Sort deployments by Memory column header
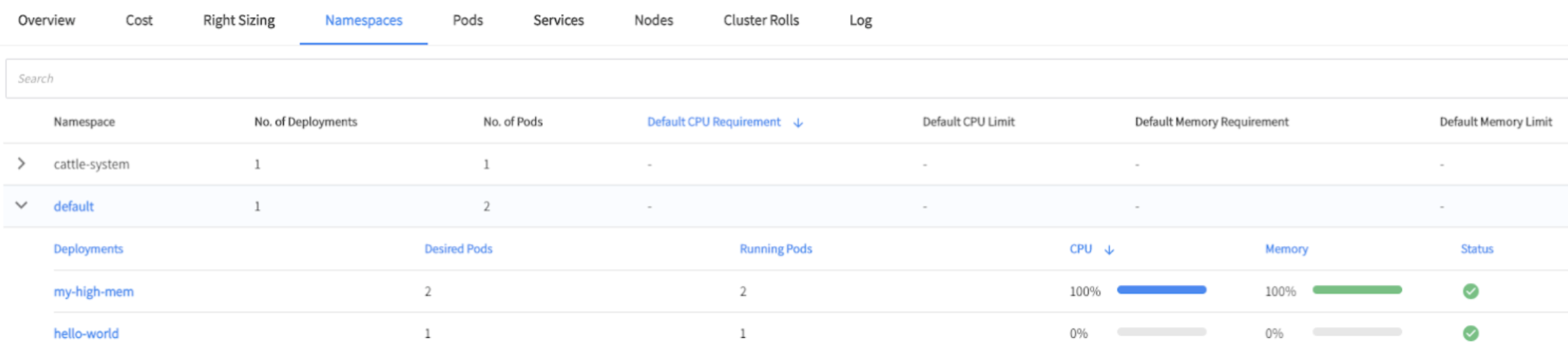 [x=1286, y=249]
